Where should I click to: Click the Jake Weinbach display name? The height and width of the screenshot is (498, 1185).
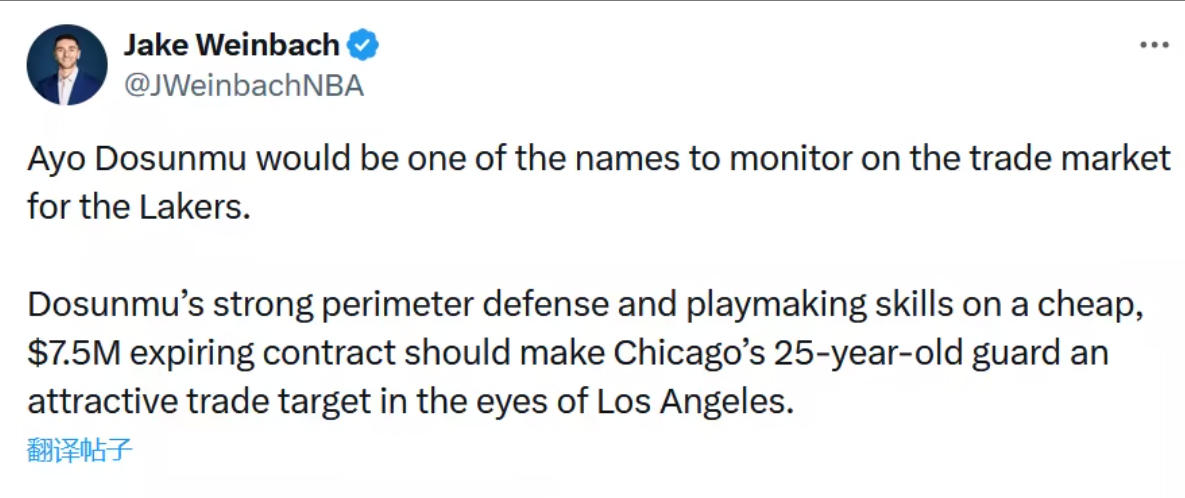[231, 45]
